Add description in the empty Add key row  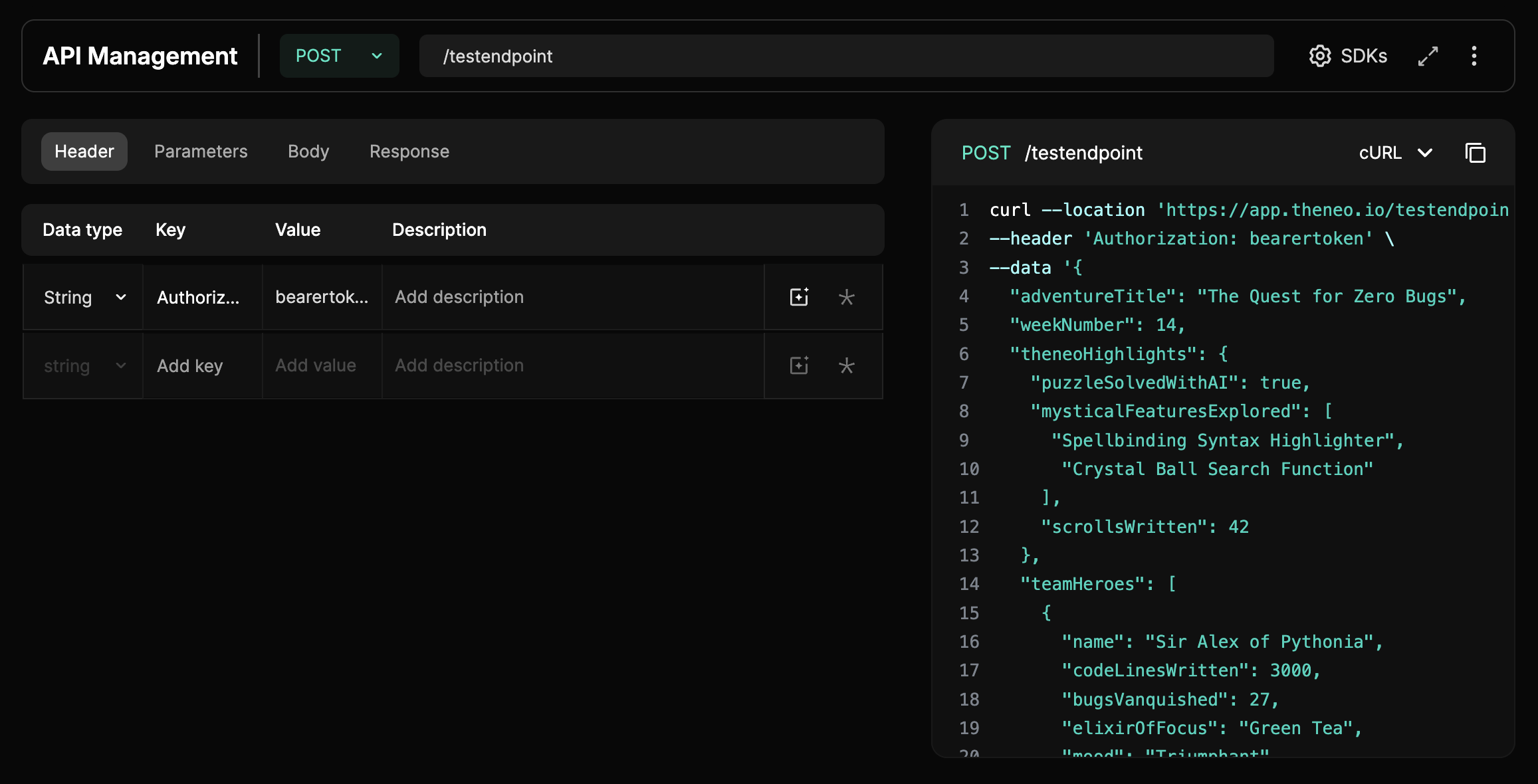coord(573,365)
